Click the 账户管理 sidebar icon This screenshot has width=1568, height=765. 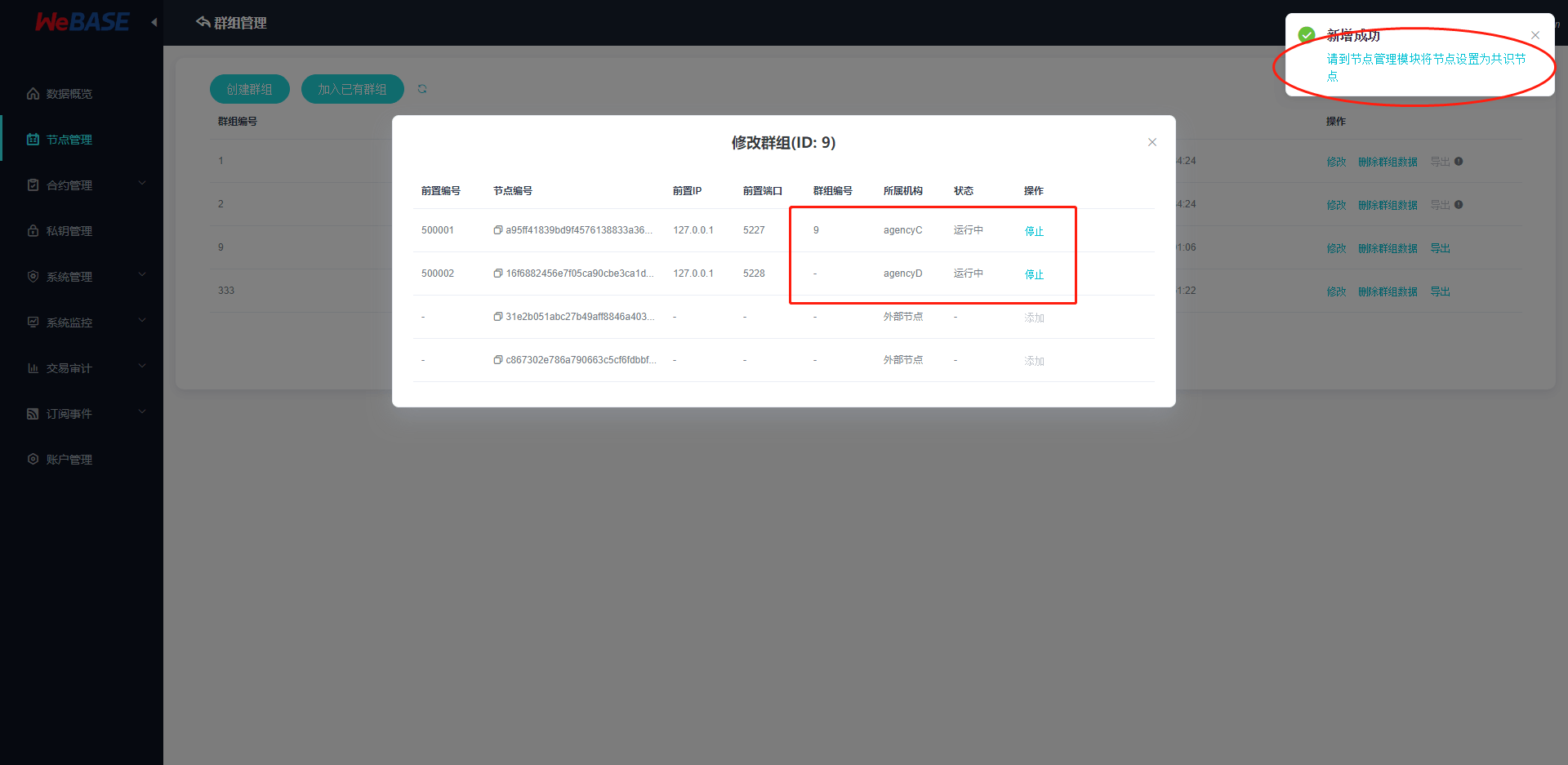click(33, 460)
